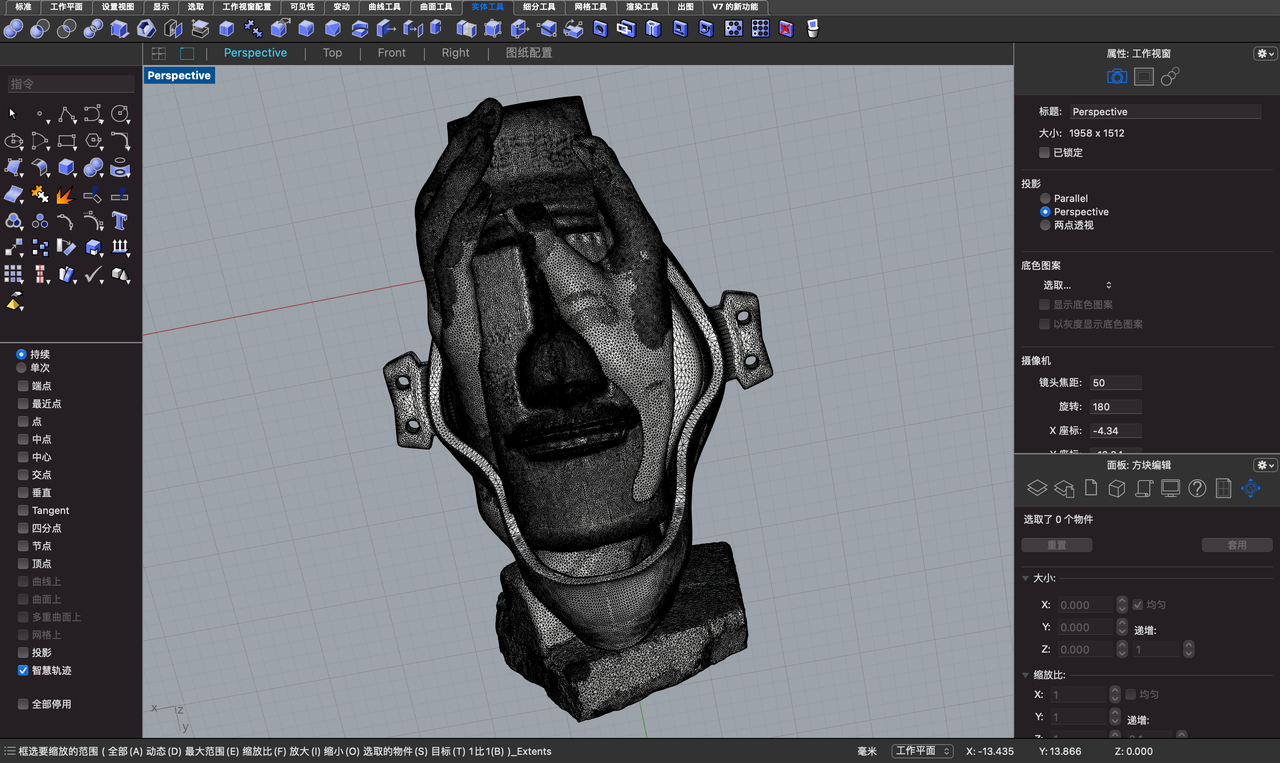This screenshot has width=1280, height=763.
Task: Click the 标题 Perspective text field
Action: click(x=1165, y=112)
